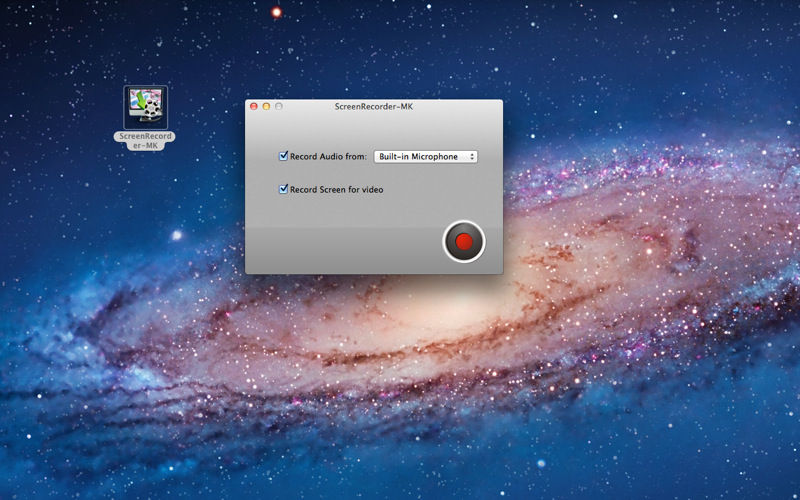Toggle the Record Screen for video checkbox
Image resolution: width=800 pixels, height=500 pixels.
coord(284,189)
